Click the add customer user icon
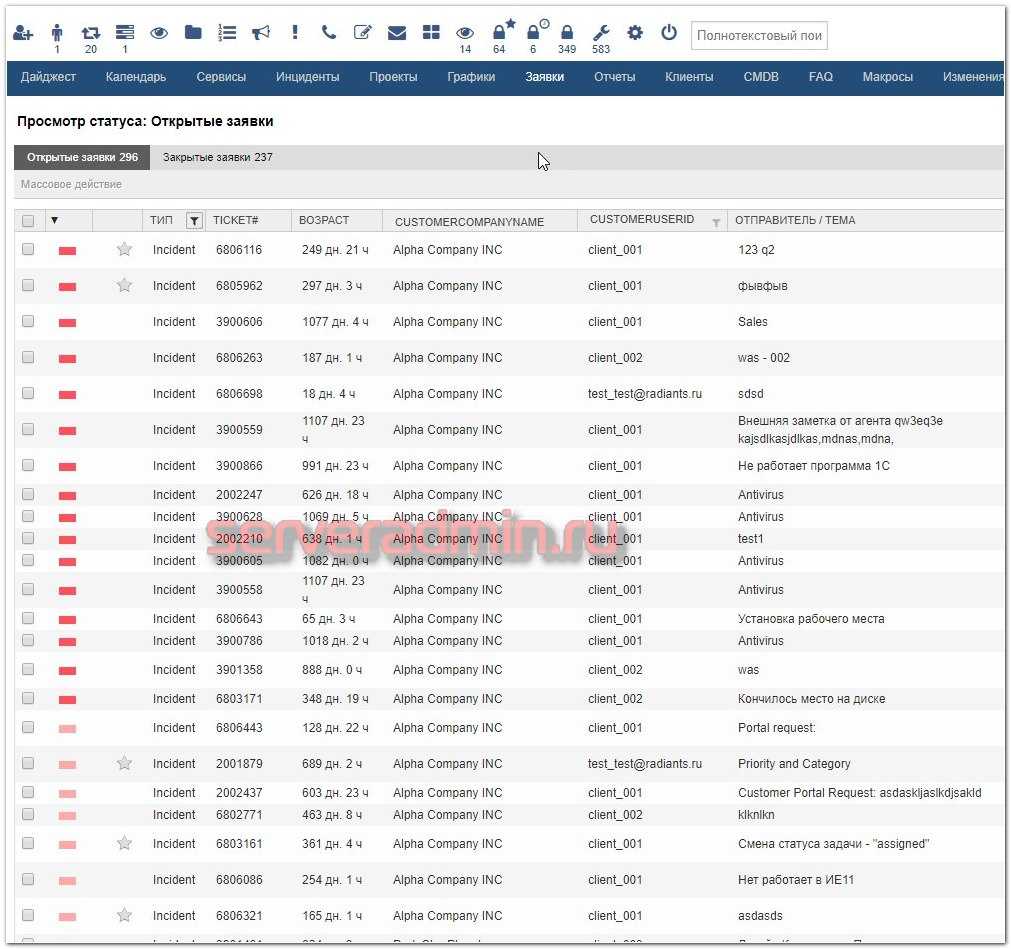This screenshot has width=1011, height=949. click(x=23, y=33)
